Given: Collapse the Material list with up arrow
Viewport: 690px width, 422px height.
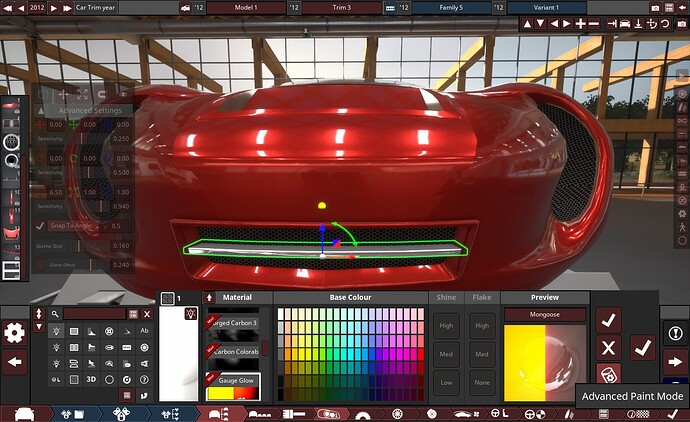Looking at the screenshot, I should pyautogui.click(x=209, y=297).
